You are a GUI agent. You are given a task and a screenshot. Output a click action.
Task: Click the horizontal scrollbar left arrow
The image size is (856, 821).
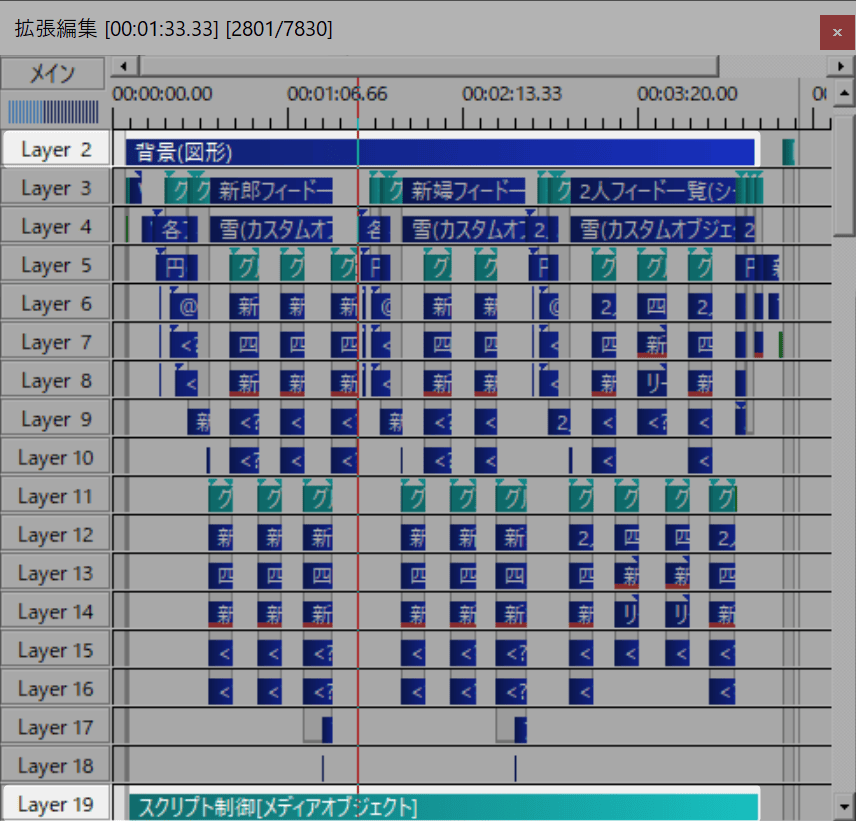pyautogui.click(x=123, y=66)
